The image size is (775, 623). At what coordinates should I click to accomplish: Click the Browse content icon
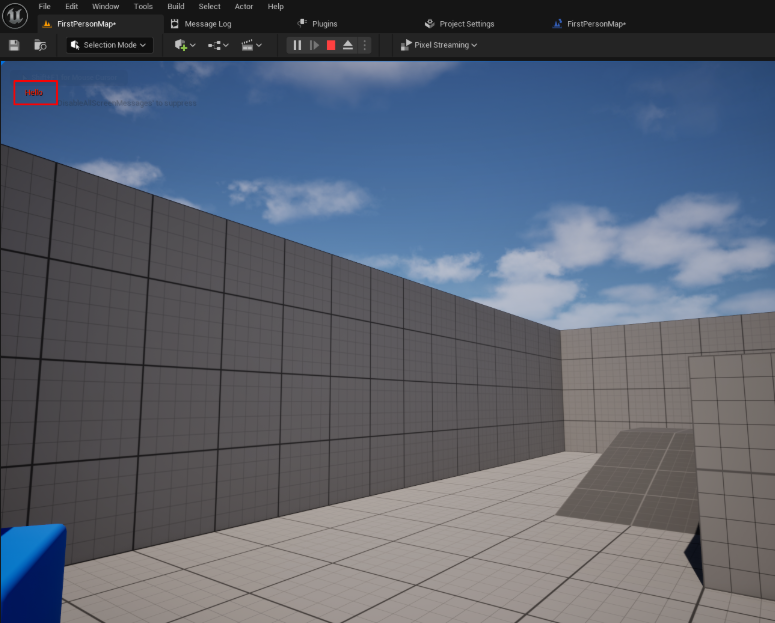coord(40,45)
